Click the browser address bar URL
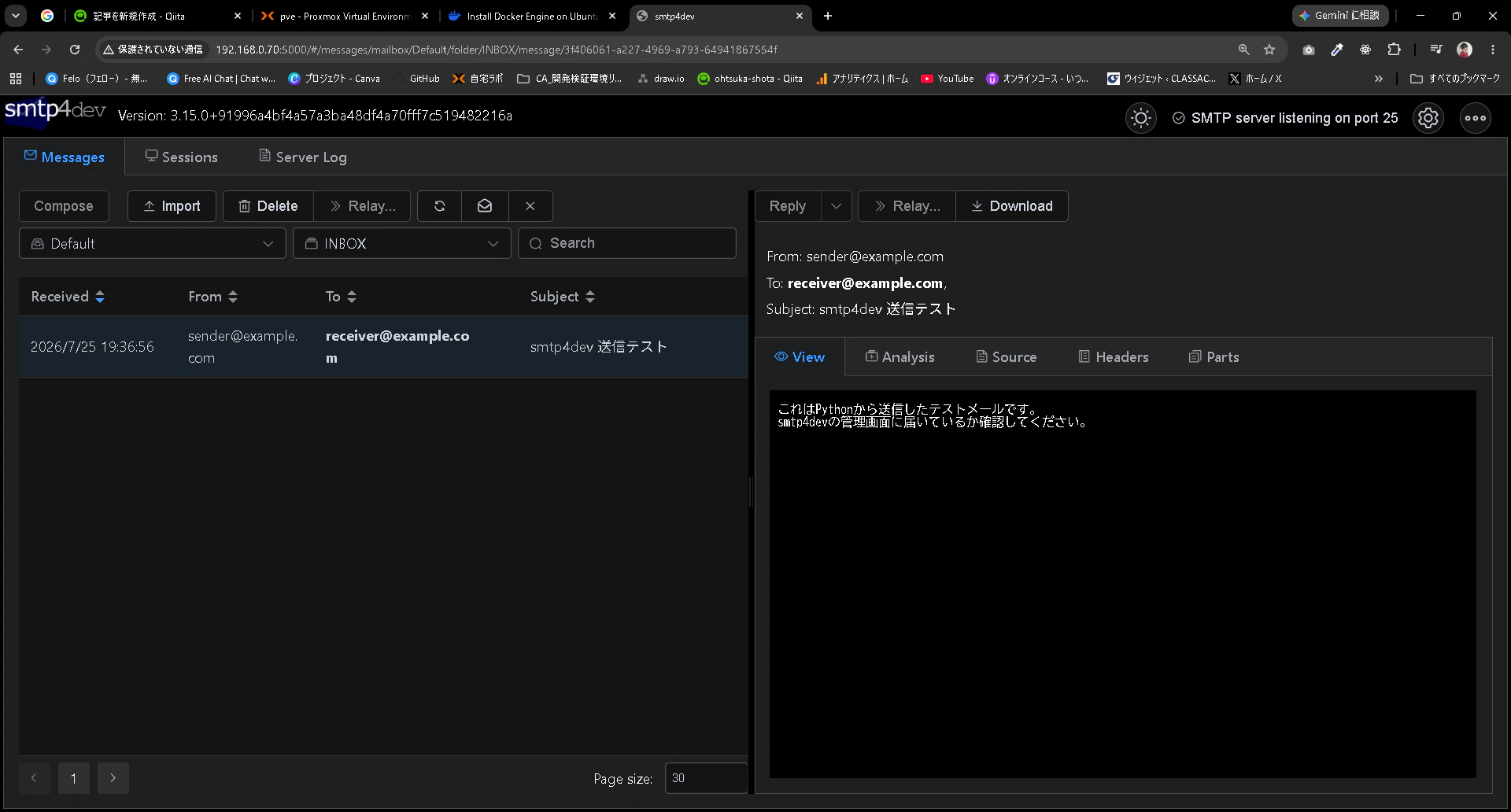The image size is (1511, 812). 497,50
